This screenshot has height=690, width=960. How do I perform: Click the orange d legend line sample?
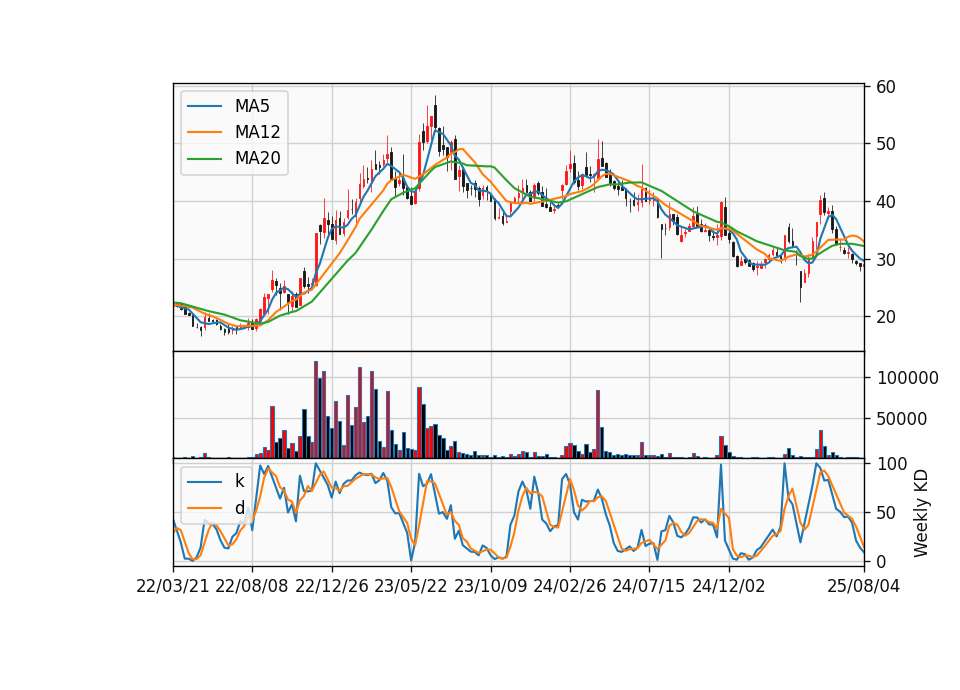click(x=204, y=508)
